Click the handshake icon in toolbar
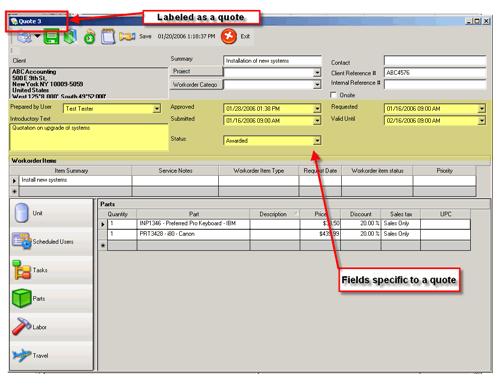This screenshot has height=374, width=493. tap(127, 36)
